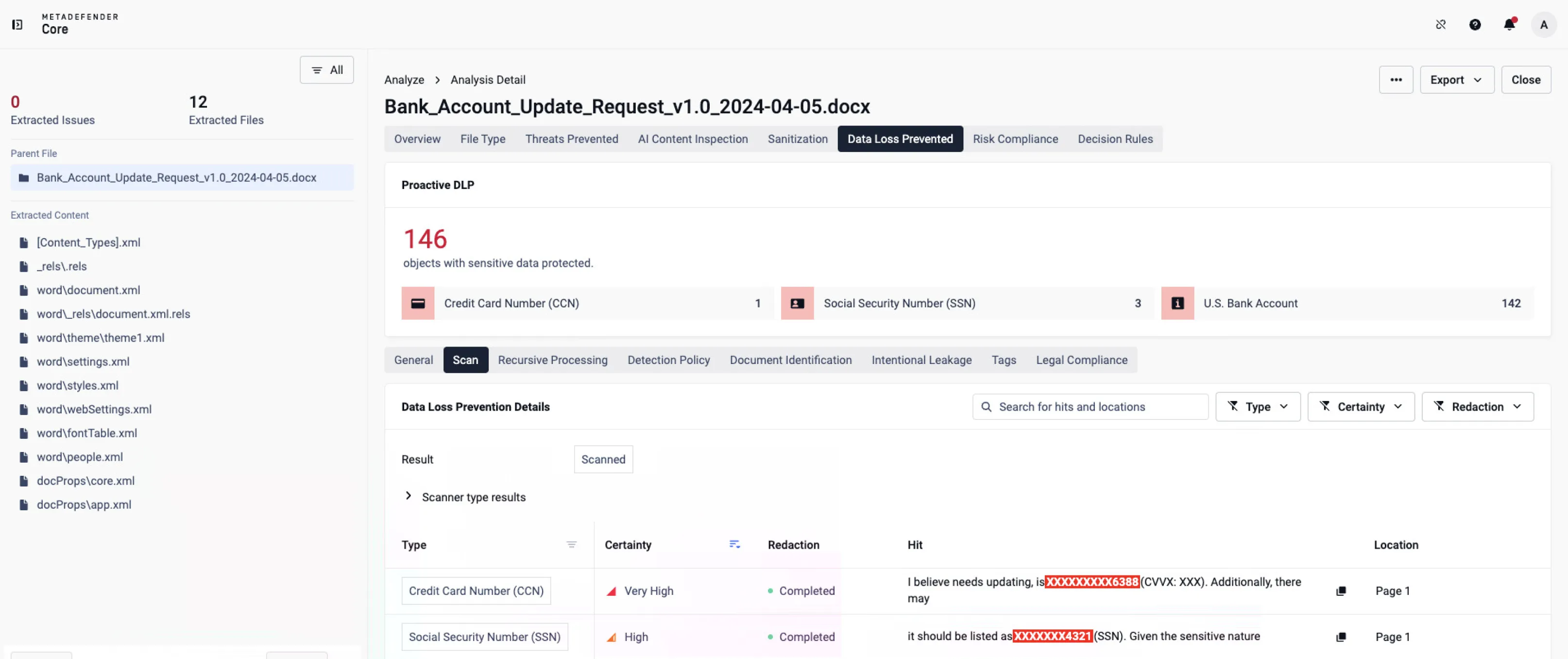Click the disconnected link icon in header
This screenshot has height=659, width=1568.
point(1440,24)
